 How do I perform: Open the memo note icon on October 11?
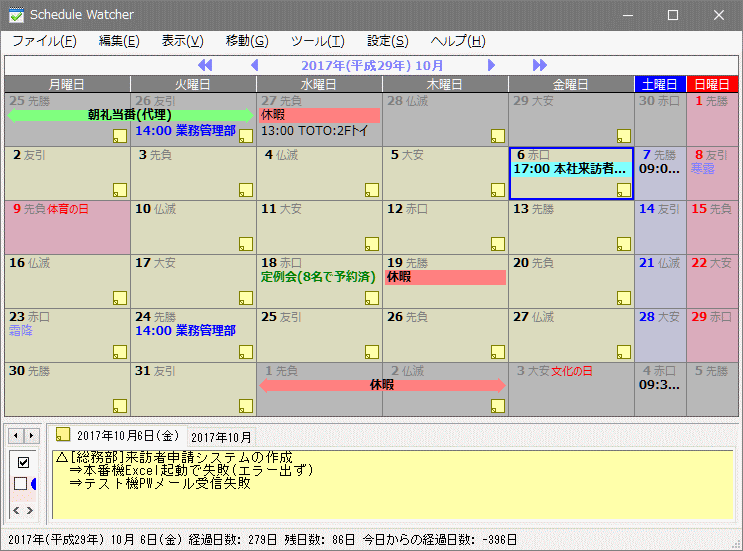pyautogui.click(x=372, y=244)
